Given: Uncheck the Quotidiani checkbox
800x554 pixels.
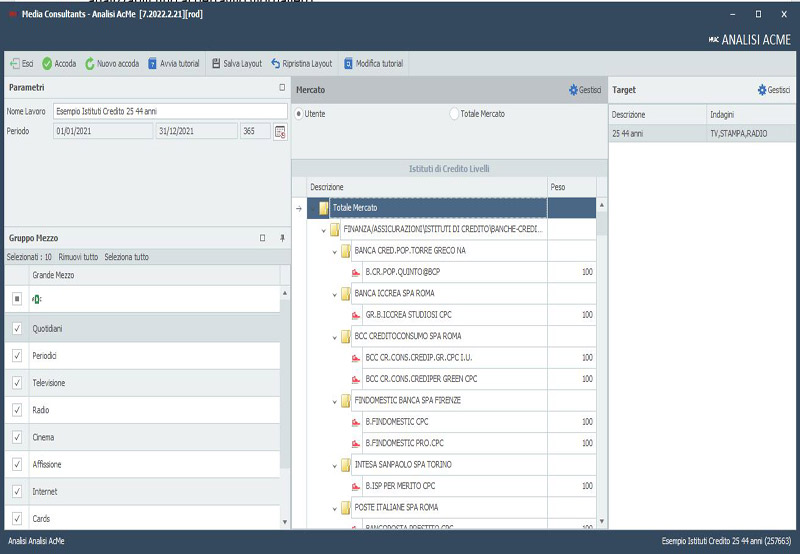Looking at the screenshot, I should (x=17, y=328).
